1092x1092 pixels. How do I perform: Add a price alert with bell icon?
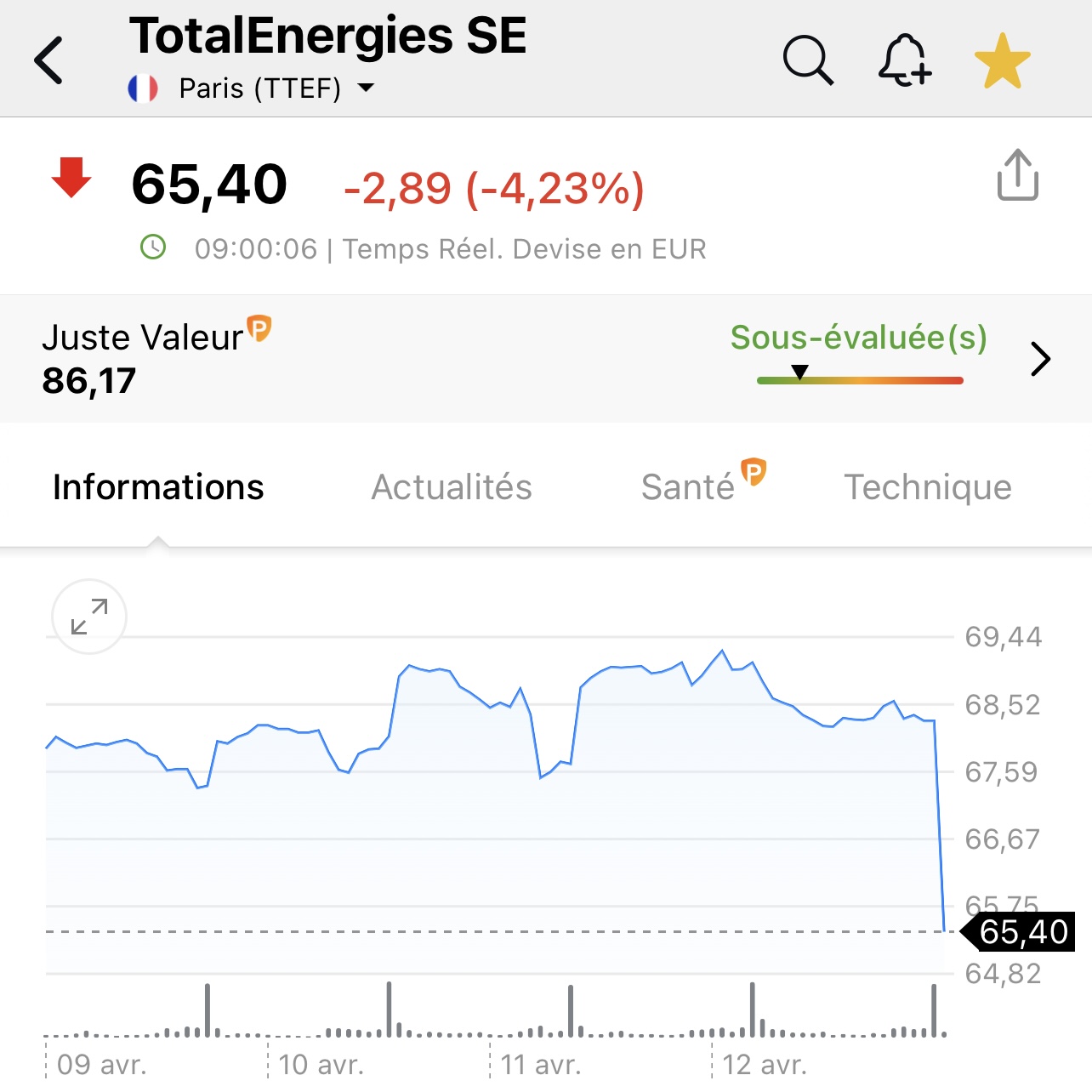905,60
